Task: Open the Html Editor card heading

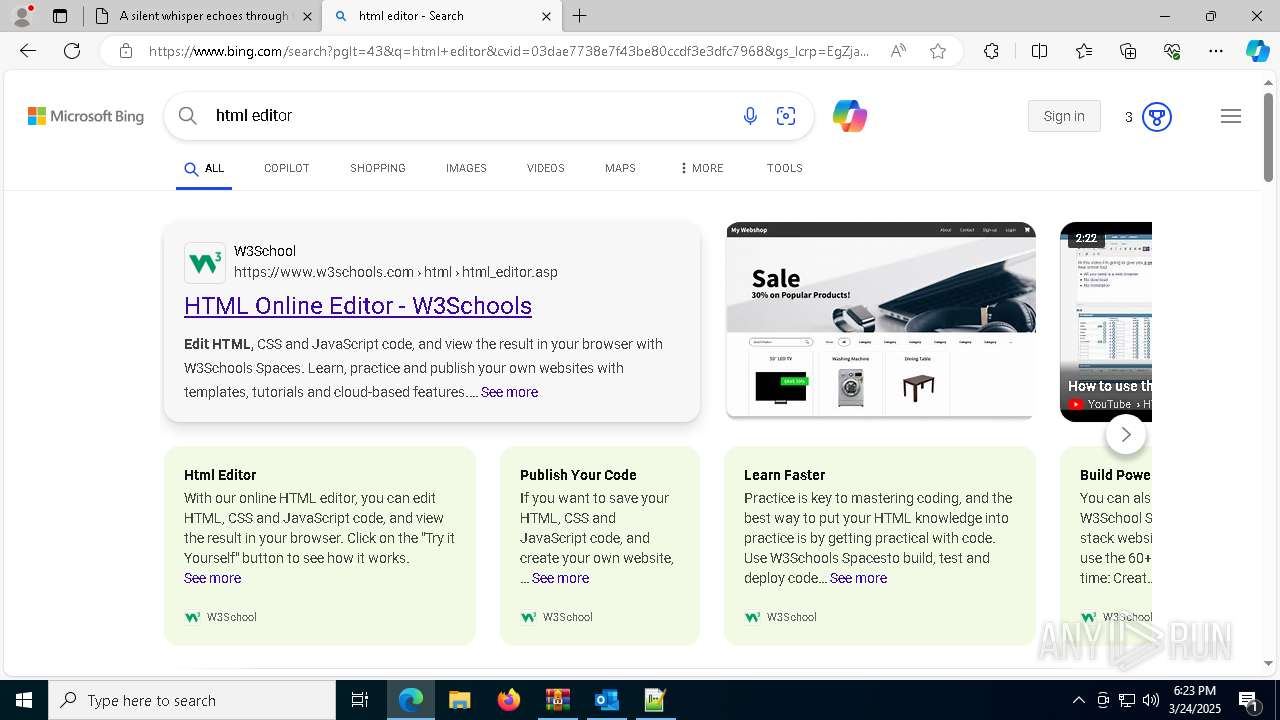Action: coord(220,475)
